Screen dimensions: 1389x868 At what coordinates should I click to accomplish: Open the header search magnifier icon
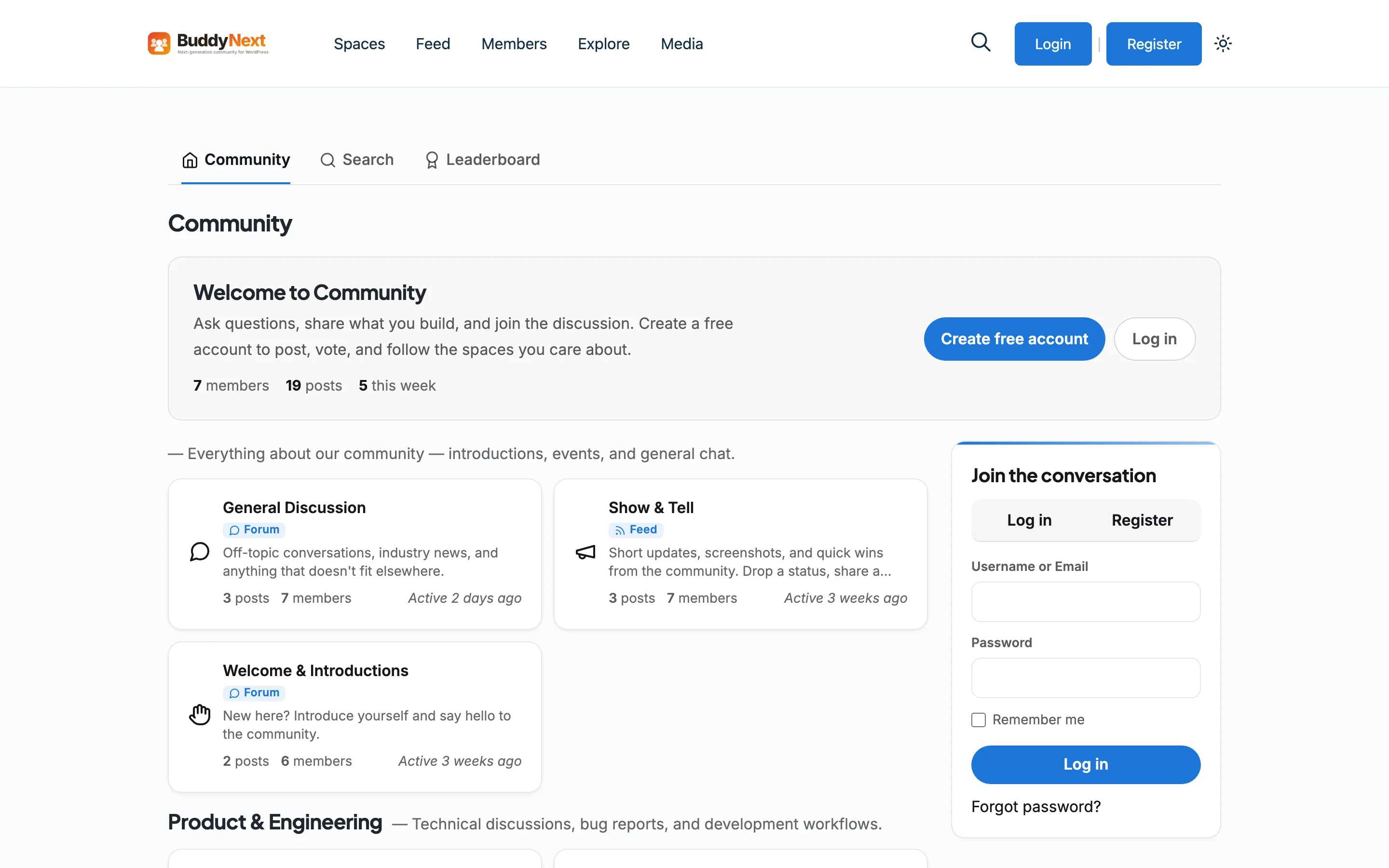coord(981,42)
